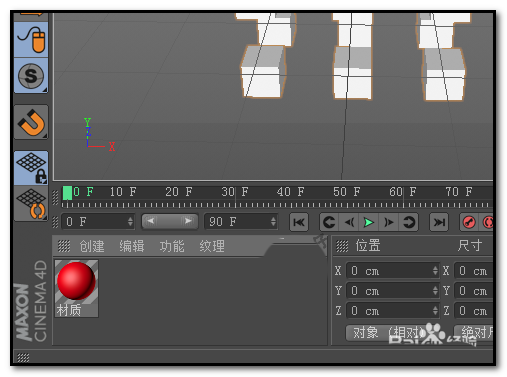
Task: Go to next key button
Action: (409, 222)
